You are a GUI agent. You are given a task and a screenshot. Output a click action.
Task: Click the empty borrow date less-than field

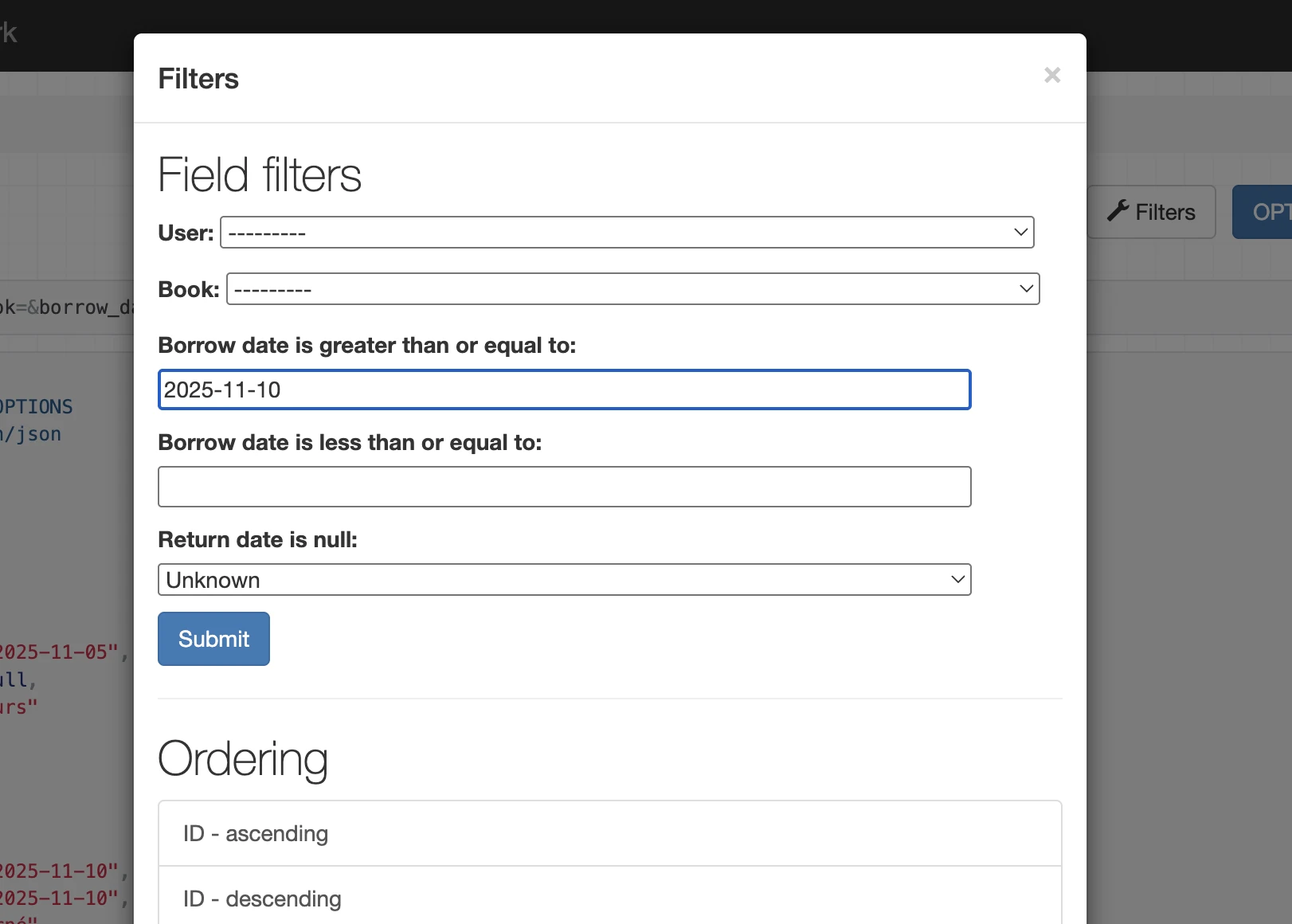tap(564, 487)
